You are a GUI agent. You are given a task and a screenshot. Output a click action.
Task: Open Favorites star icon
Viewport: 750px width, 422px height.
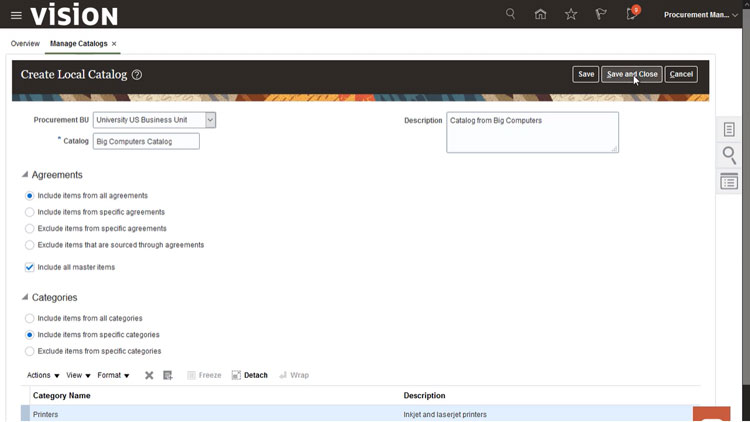pyautogui.click(x=571, y=14)
